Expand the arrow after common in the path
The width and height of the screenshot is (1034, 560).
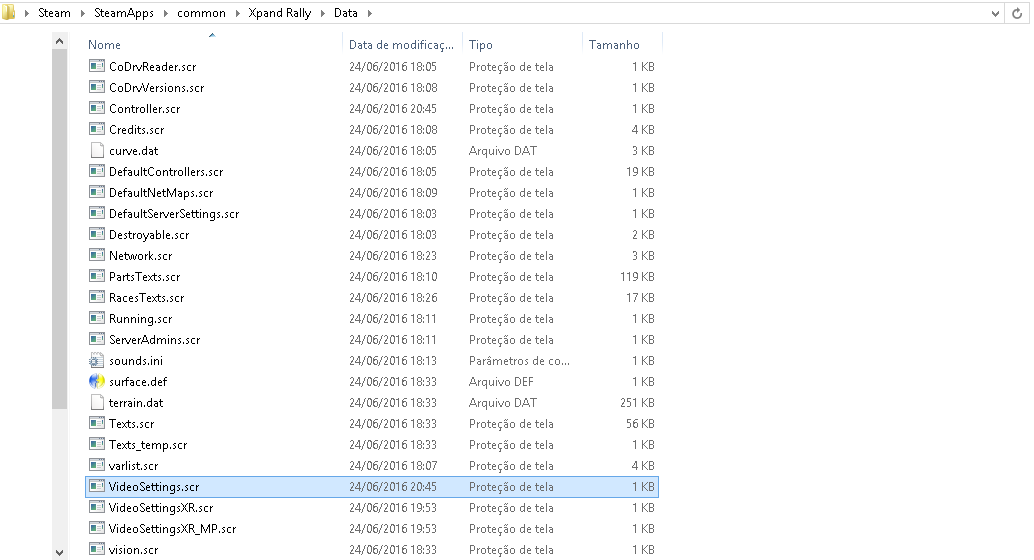237,13
